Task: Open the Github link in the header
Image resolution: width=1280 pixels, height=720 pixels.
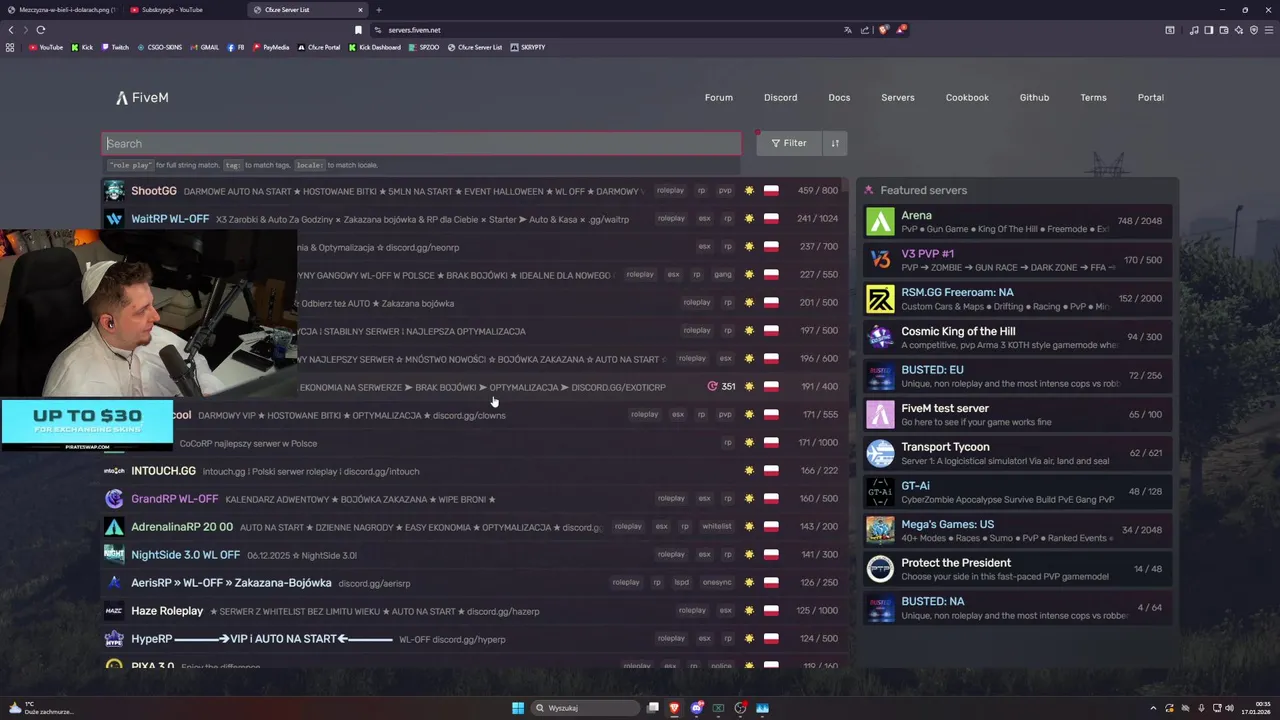Action: (x=1034, y=98)
